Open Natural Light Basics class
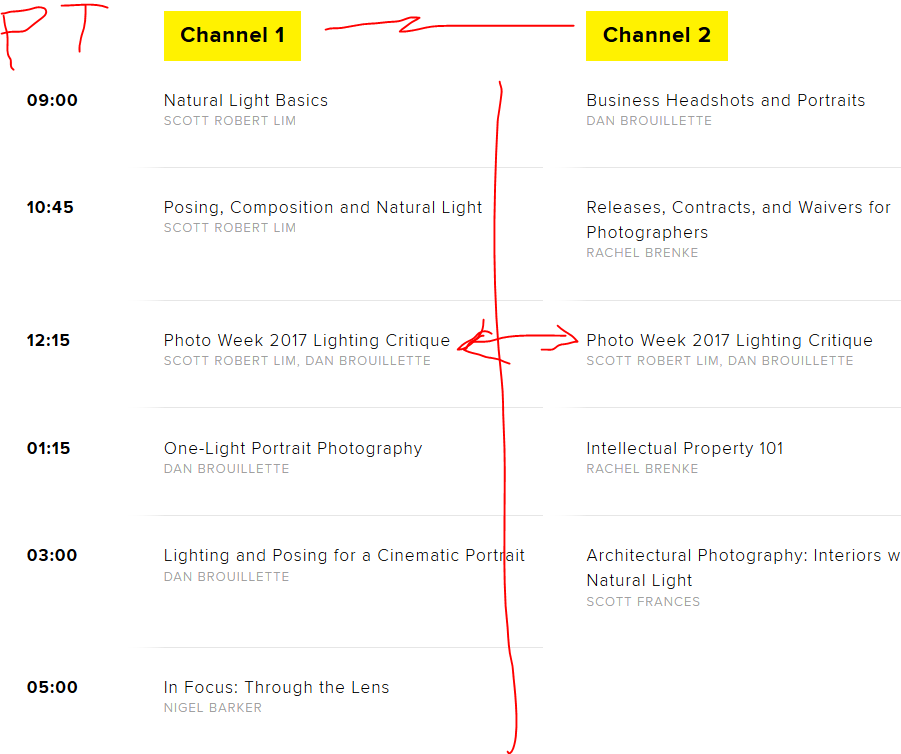This screenshot has width=901, height=754. coord(245,101)
